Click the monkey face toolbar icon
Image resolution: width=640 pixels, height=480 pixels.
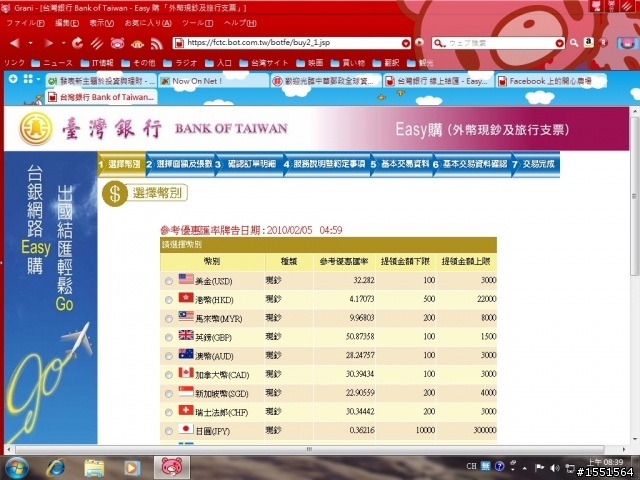tap(138, 44)
